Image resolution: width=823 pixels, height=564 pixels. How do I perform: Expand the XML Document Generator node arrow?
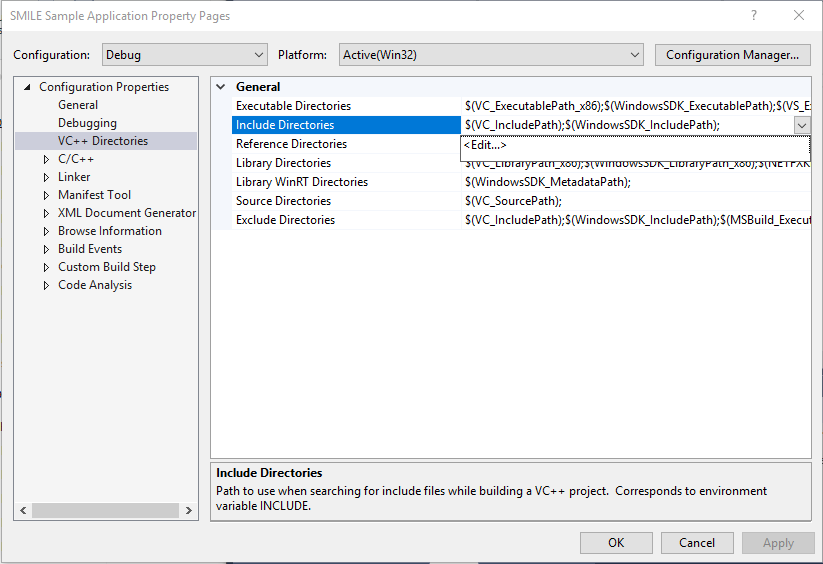(x=46, y=213)
